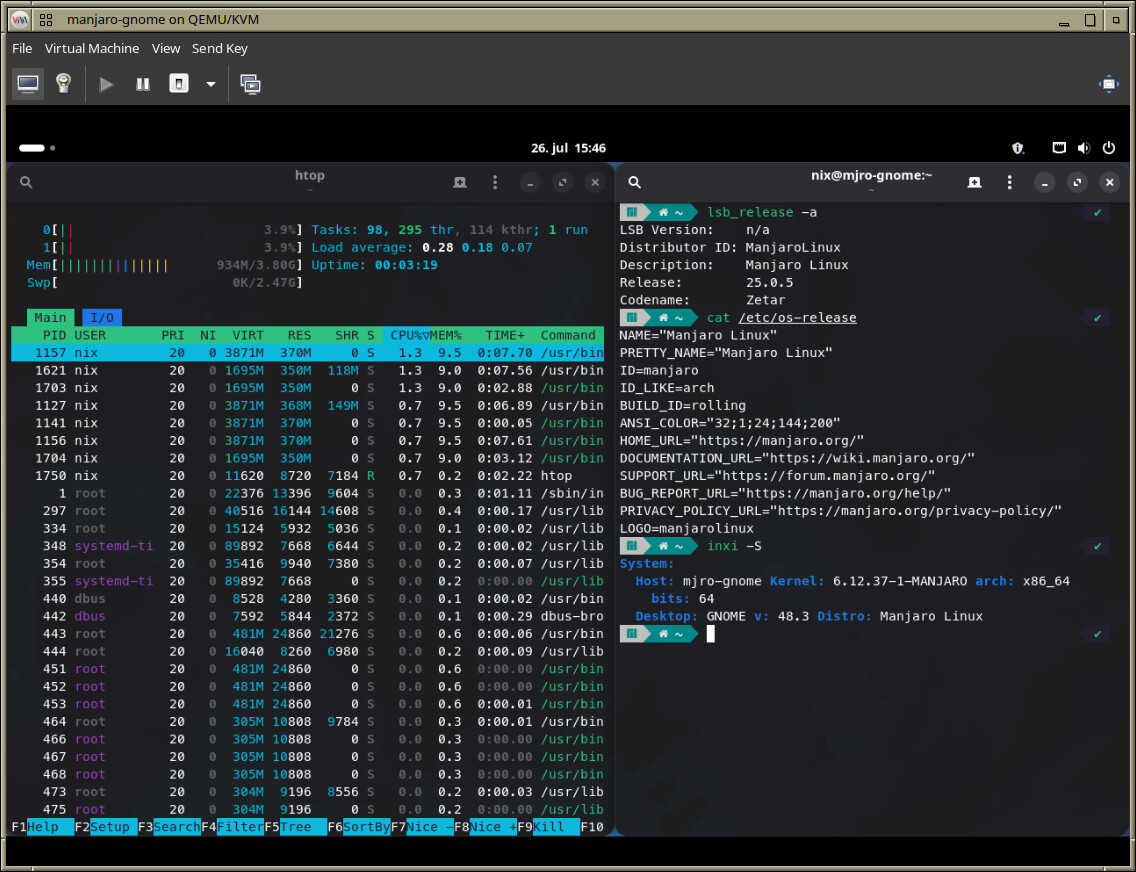Viewport: 1136px width, 872px height.
Task: Click the virt-manager app icon in the title bar
Action: click(20, 20)
